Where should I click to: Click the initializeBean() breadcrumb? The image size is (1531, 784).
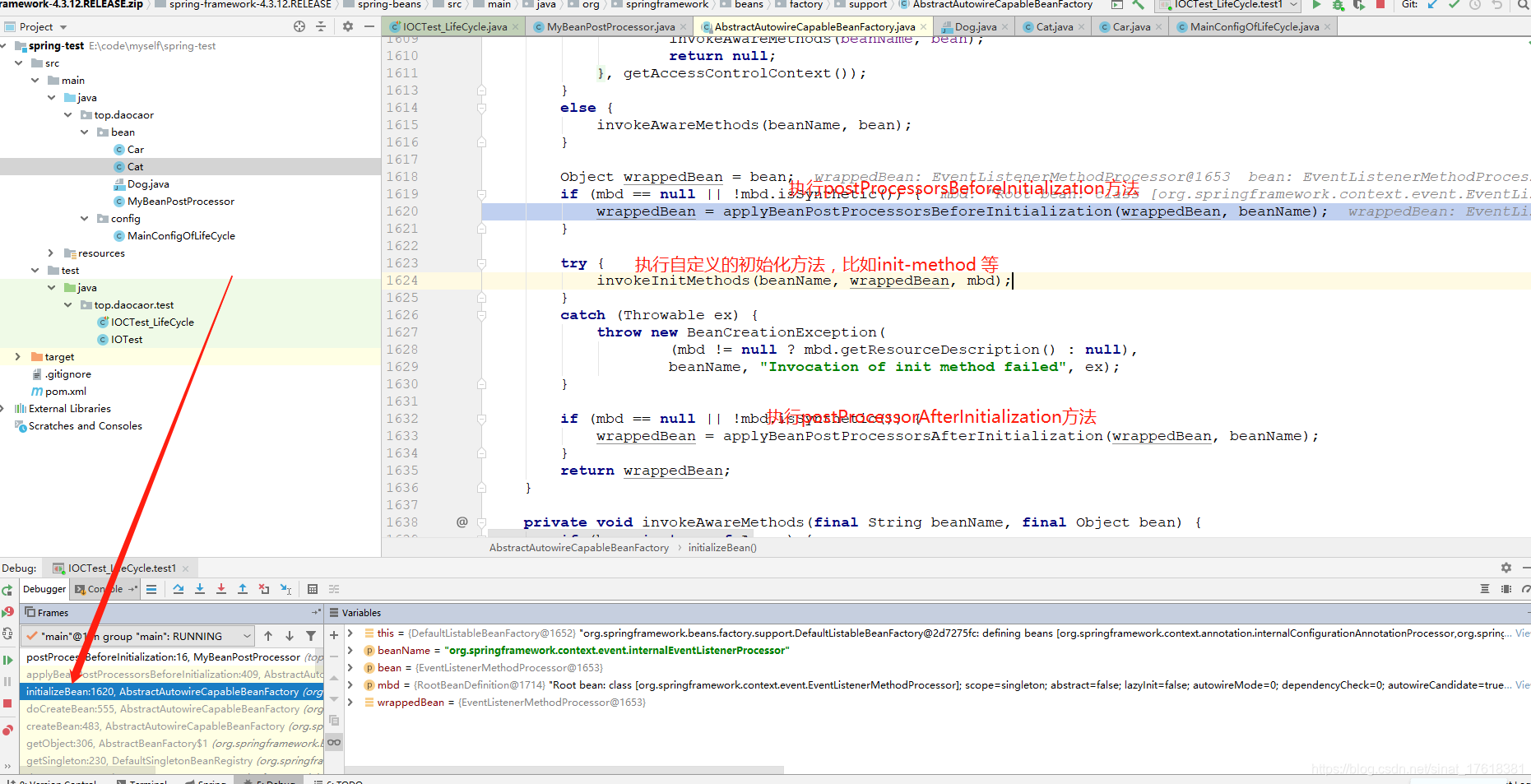pos(722,548)
